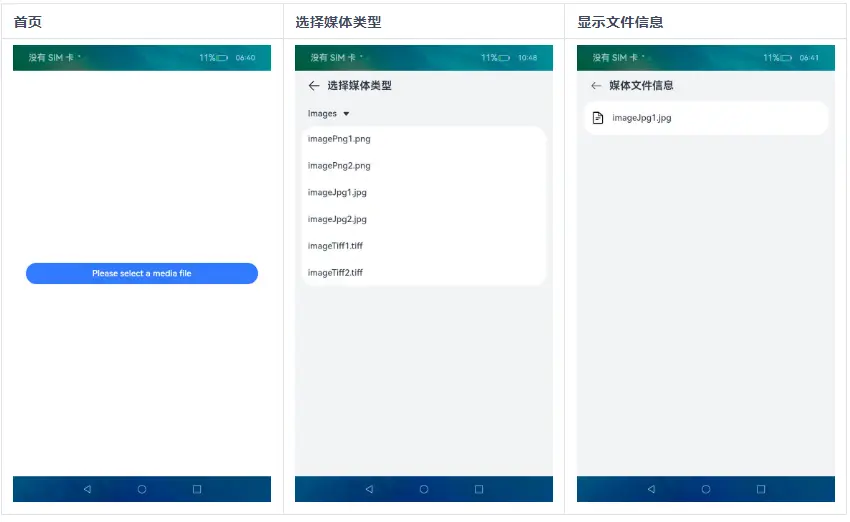Tap home circle on 选择媒体类型 screen
This screenshot has height=522, width=850.
coord(424,489)
